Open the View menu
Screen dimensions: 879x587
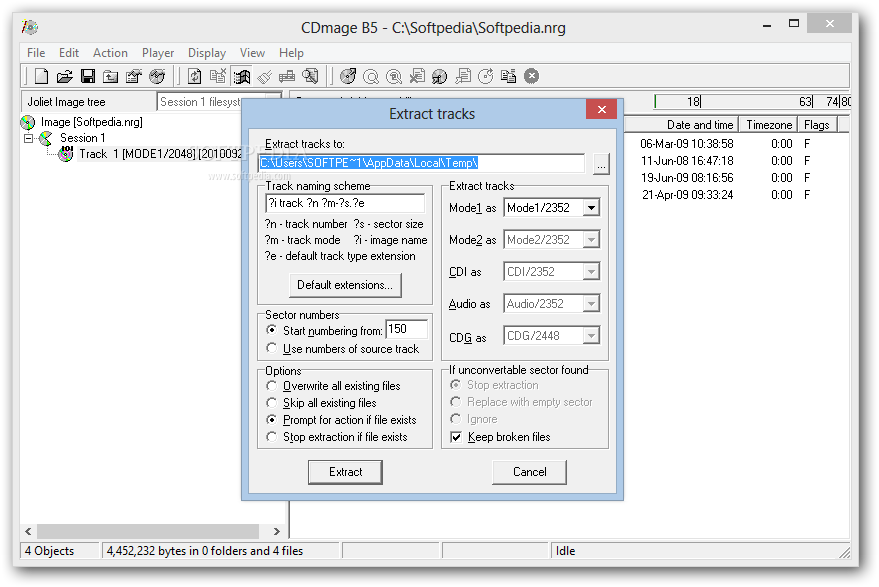coord(252,53)
